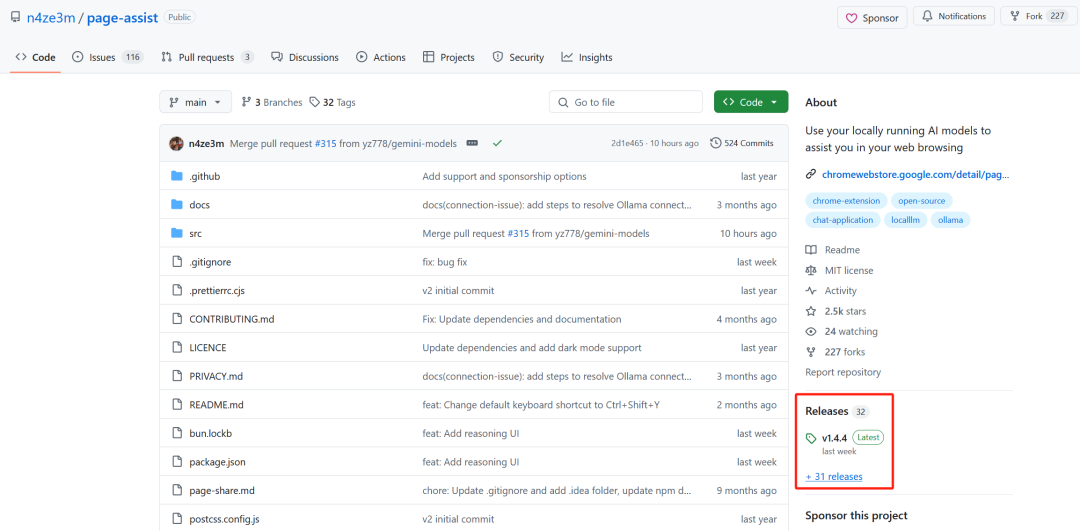Image resolution: width=1080 pixels, height=531 pixels.
Task: Open page-assist repository name link
Action: [x=123, y=17]
